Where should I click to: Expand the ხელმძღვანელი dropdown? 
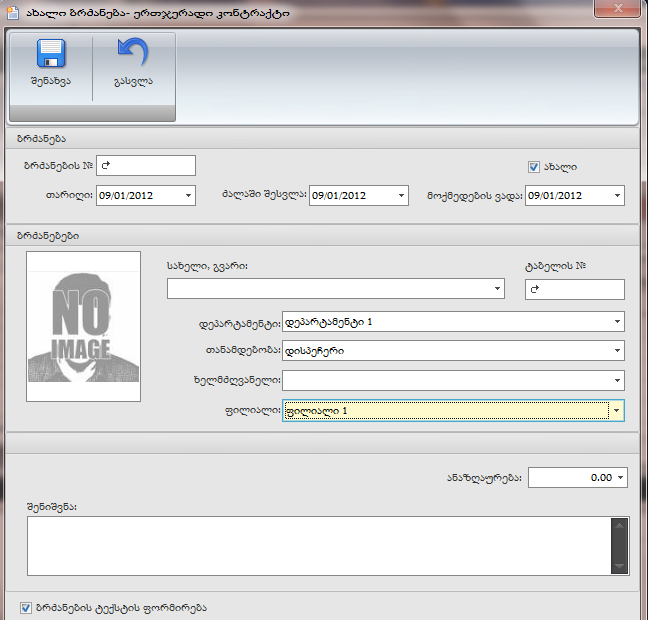tap(617, 380)
